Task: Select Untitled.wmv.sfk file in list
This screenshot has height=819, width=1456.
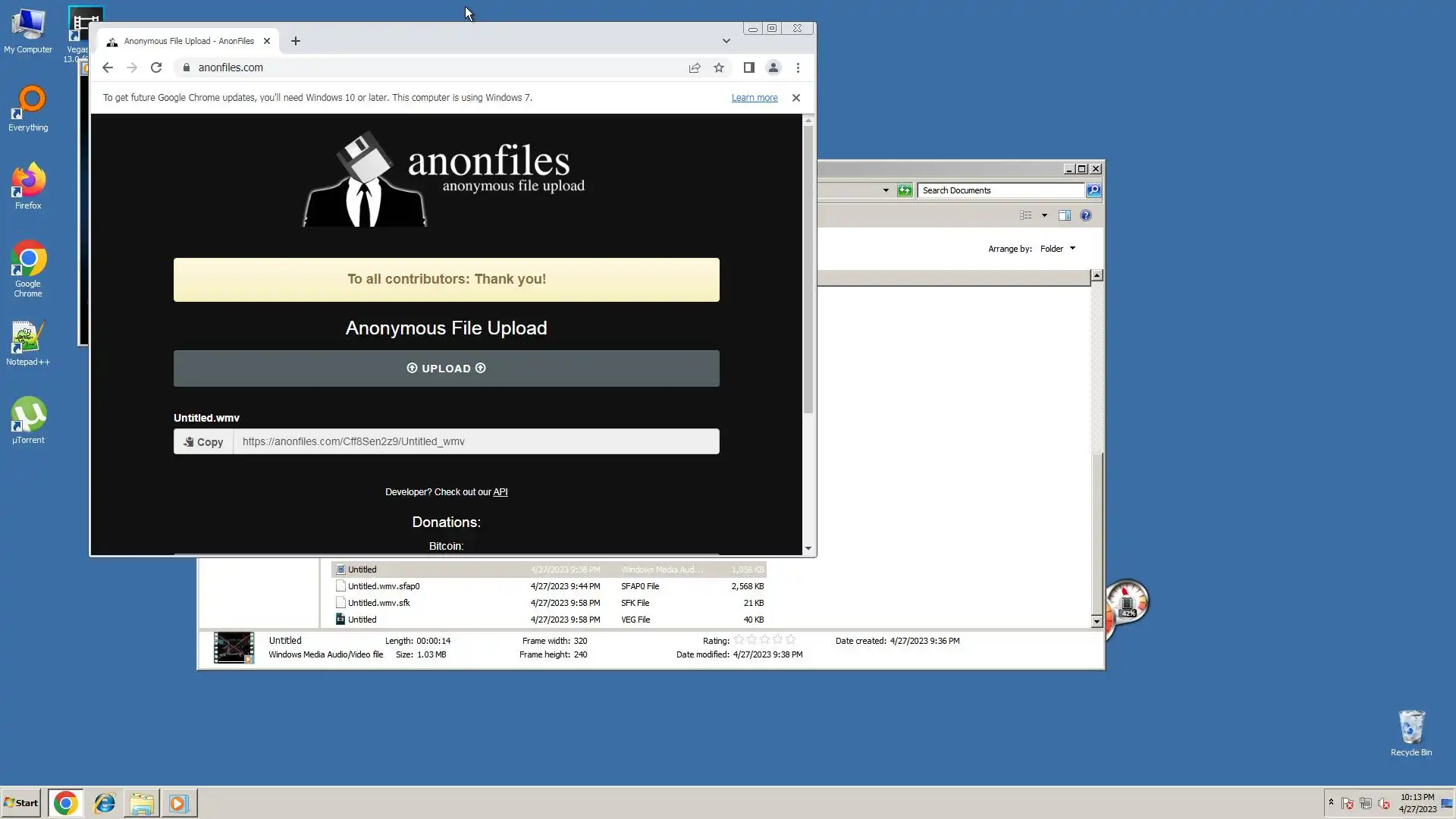Action: coord(378,603)
